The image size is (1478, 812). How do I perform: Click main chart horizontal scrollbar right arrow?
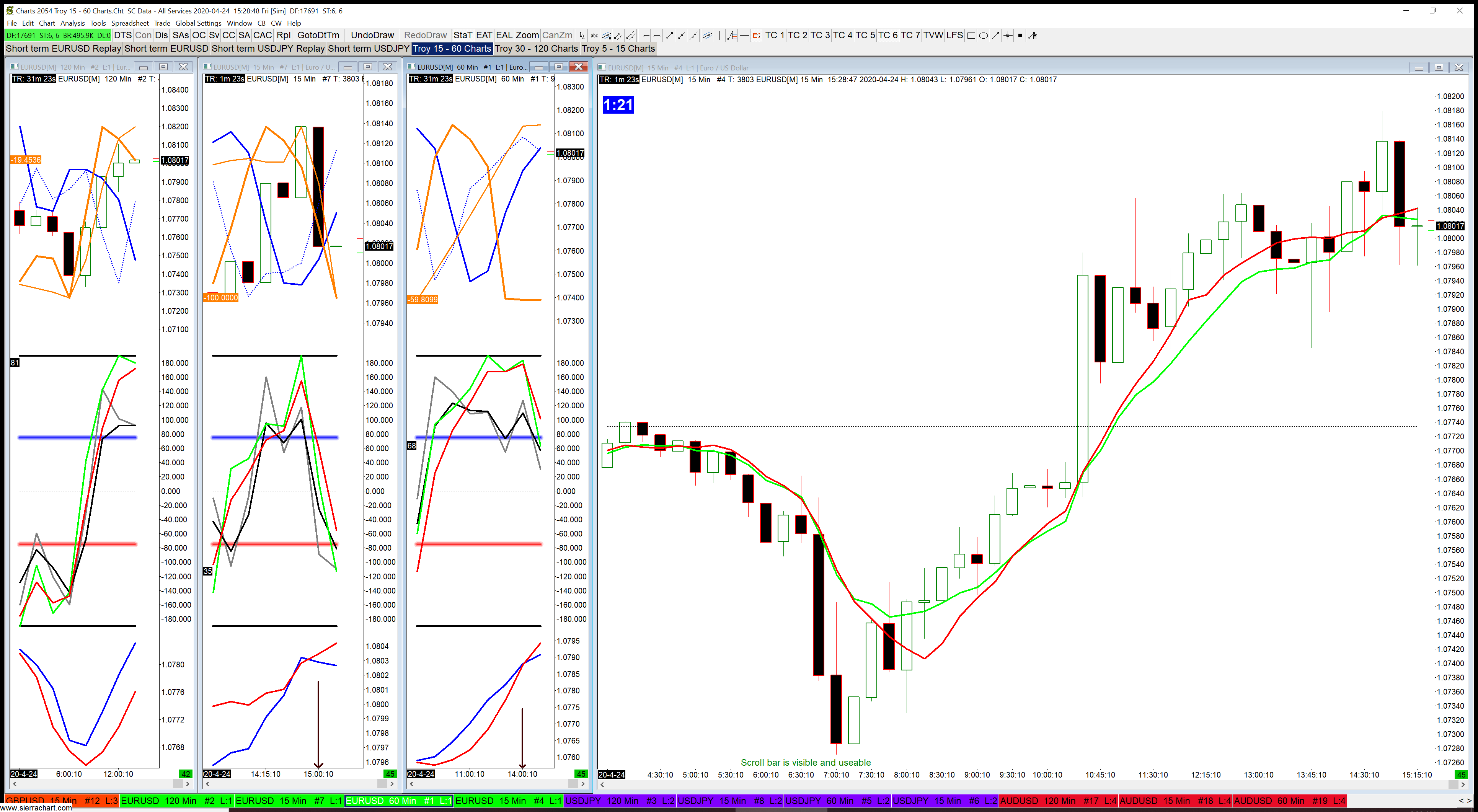tap(1463, 784)
